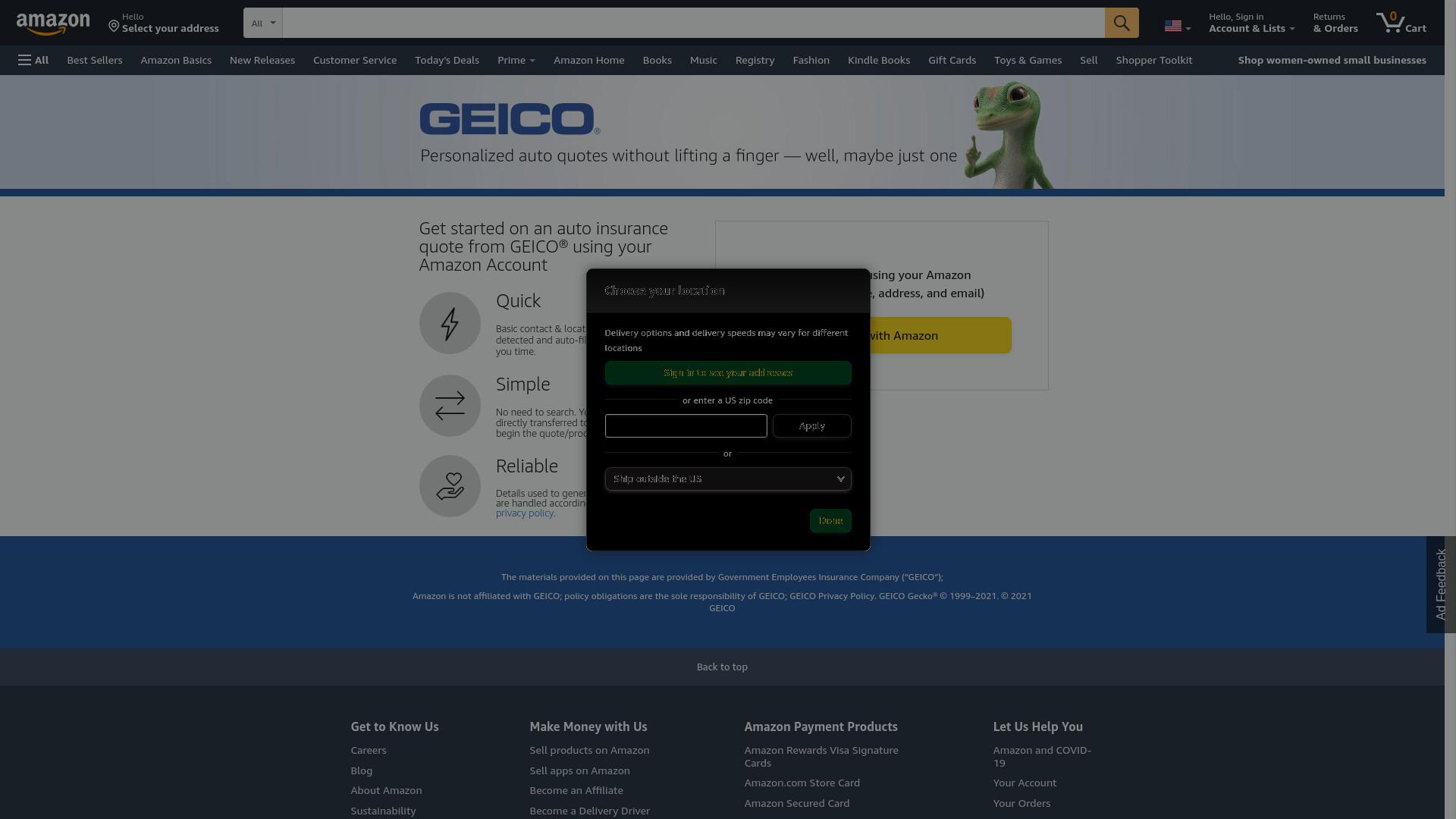This screenshot has height=819, width=1456.
Task: Click the page vertical scrollbar
Action: 1450,409
